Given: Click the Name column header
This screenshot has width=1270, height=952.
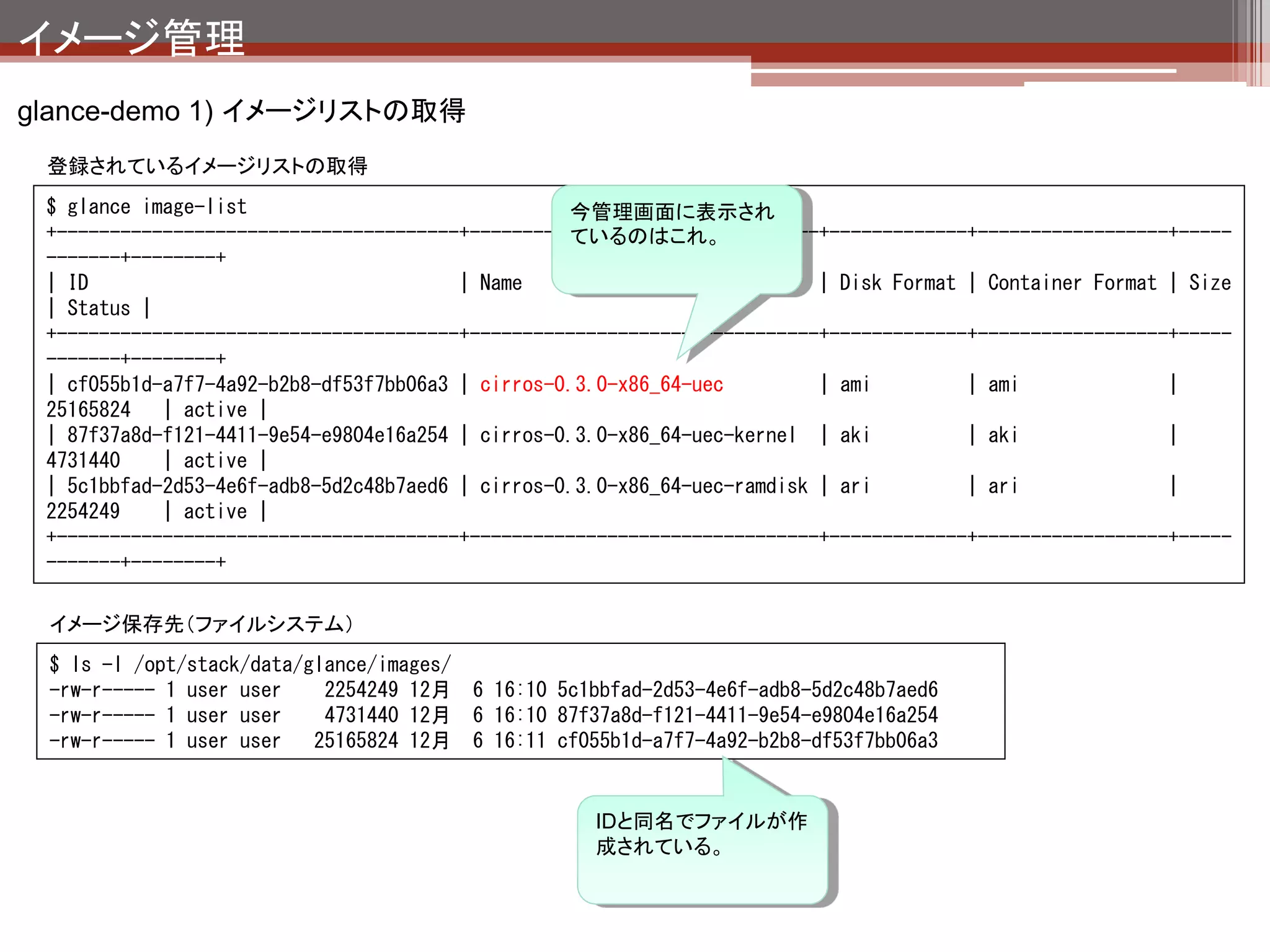Looking at the screenshot, I should (500, 283).
